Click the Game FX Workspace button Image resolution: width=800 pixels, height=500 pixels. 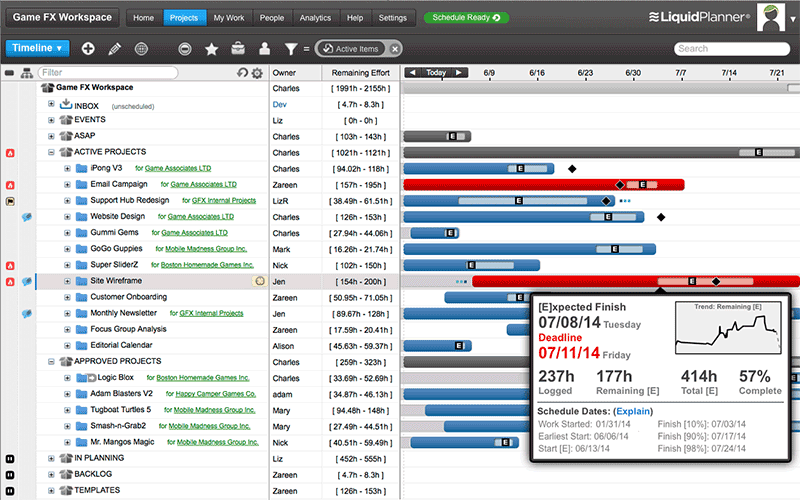tap(62, 17)
